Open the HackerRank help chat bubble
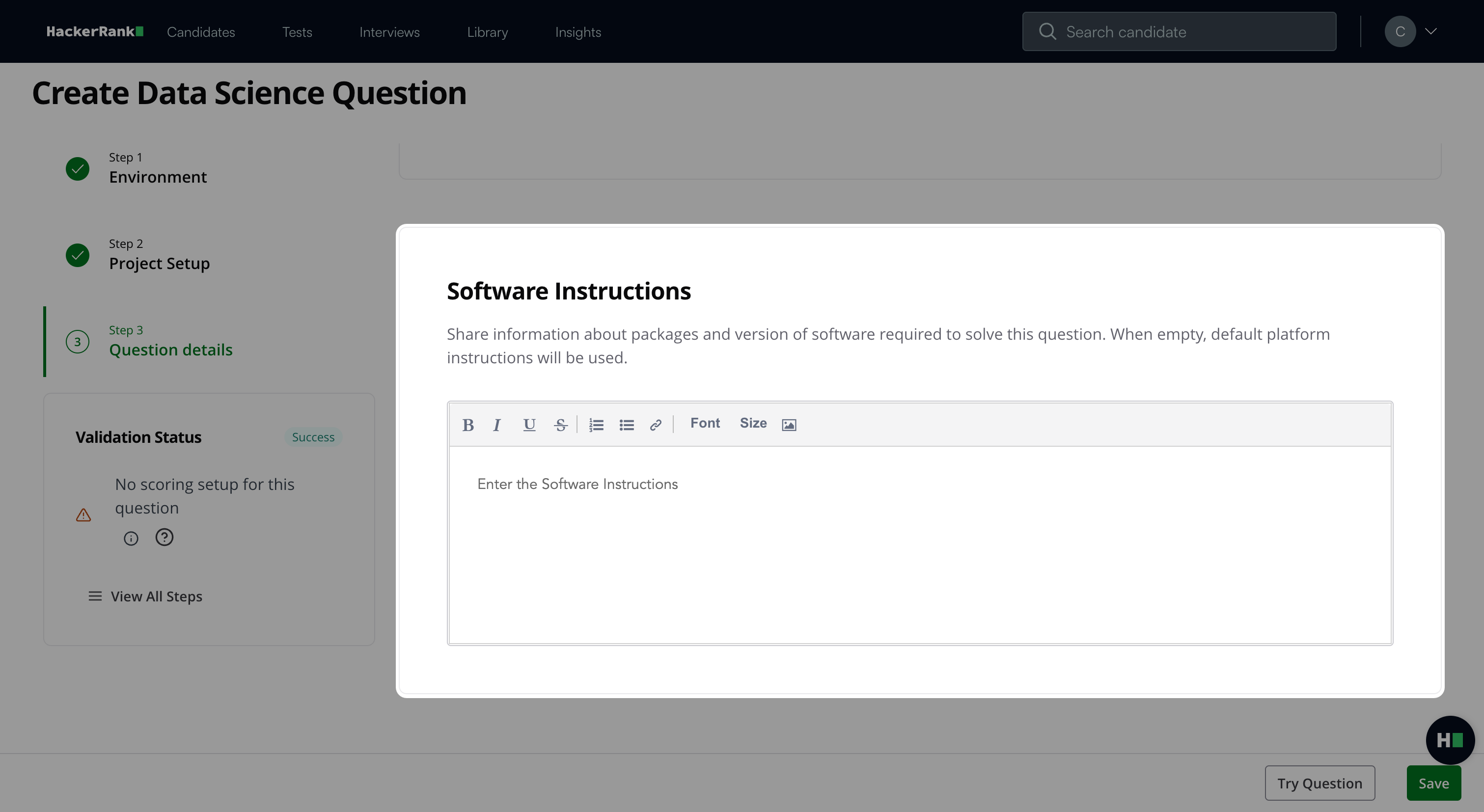Screen dimensions: 1484x812 coord(1450,740)
